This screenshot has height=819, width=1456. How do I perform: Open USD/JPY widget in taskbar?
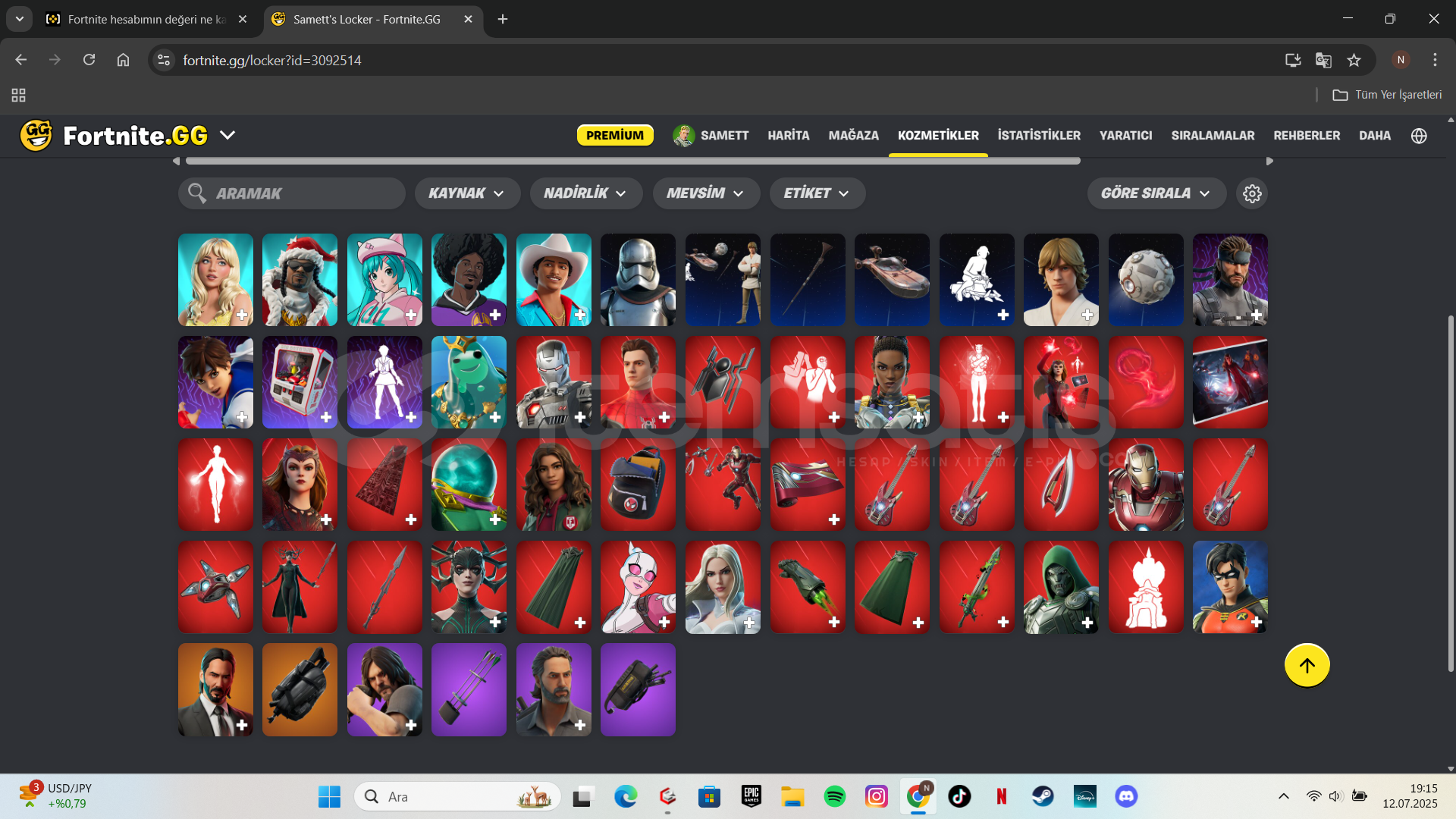click(x=55, y=796)
